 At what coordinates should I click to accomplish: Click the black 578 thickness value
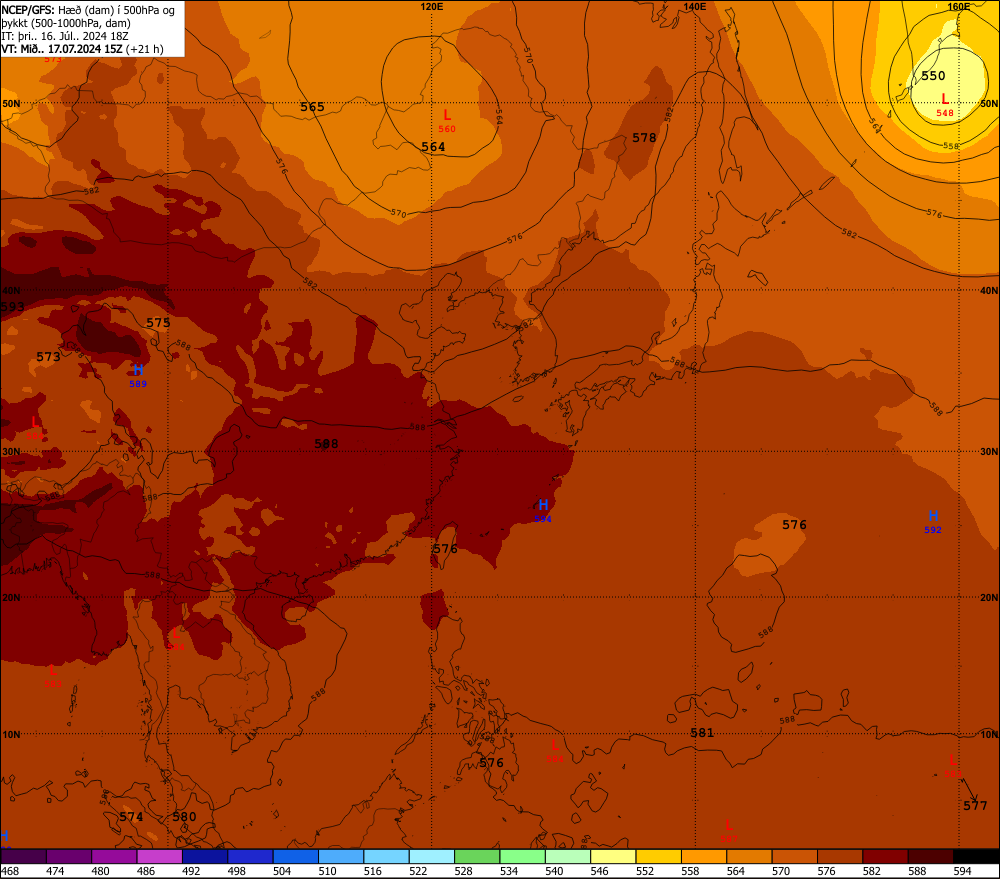coord(644,137)
